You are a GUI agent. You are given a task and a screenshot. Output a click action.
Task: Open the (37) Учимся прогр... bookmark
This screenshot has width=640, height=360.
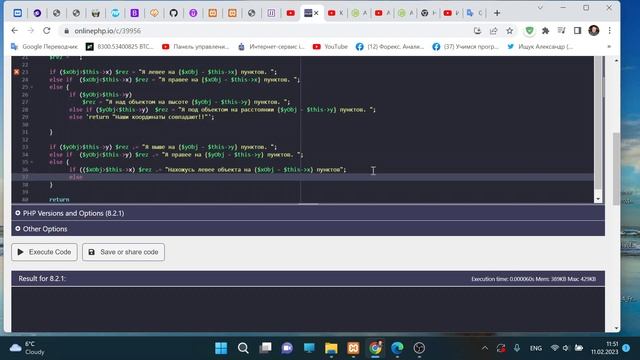466,47
